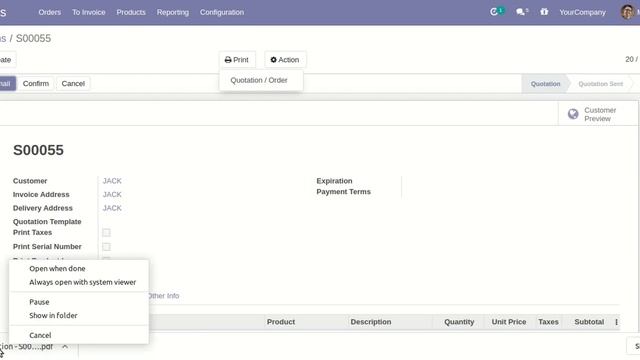The image size is (640, 360).
Task: Switch company via YourCompany
Action: coord(582,12)
